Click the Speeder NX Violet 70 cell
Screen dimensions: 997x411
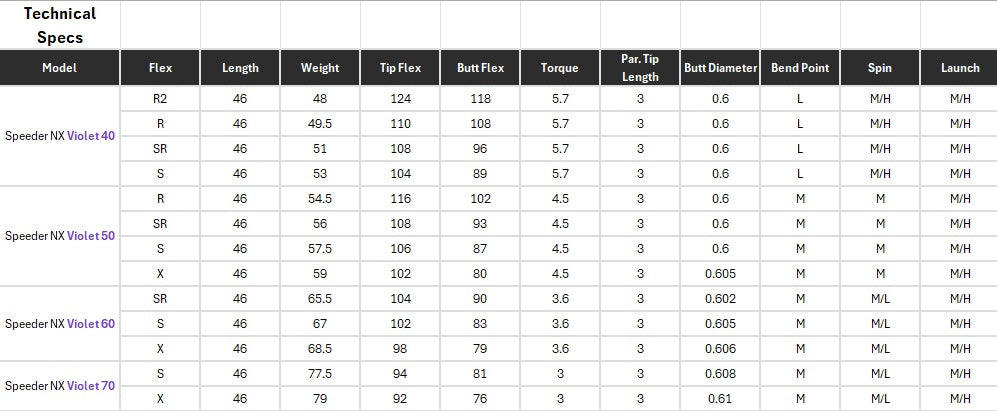point(60,385)
